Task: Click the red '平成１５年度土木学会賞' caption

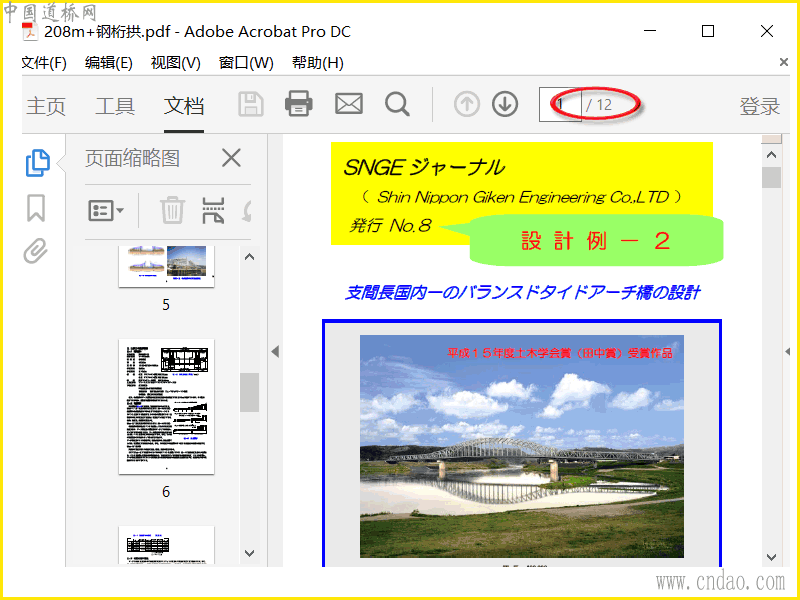Action: coord(560,353)
